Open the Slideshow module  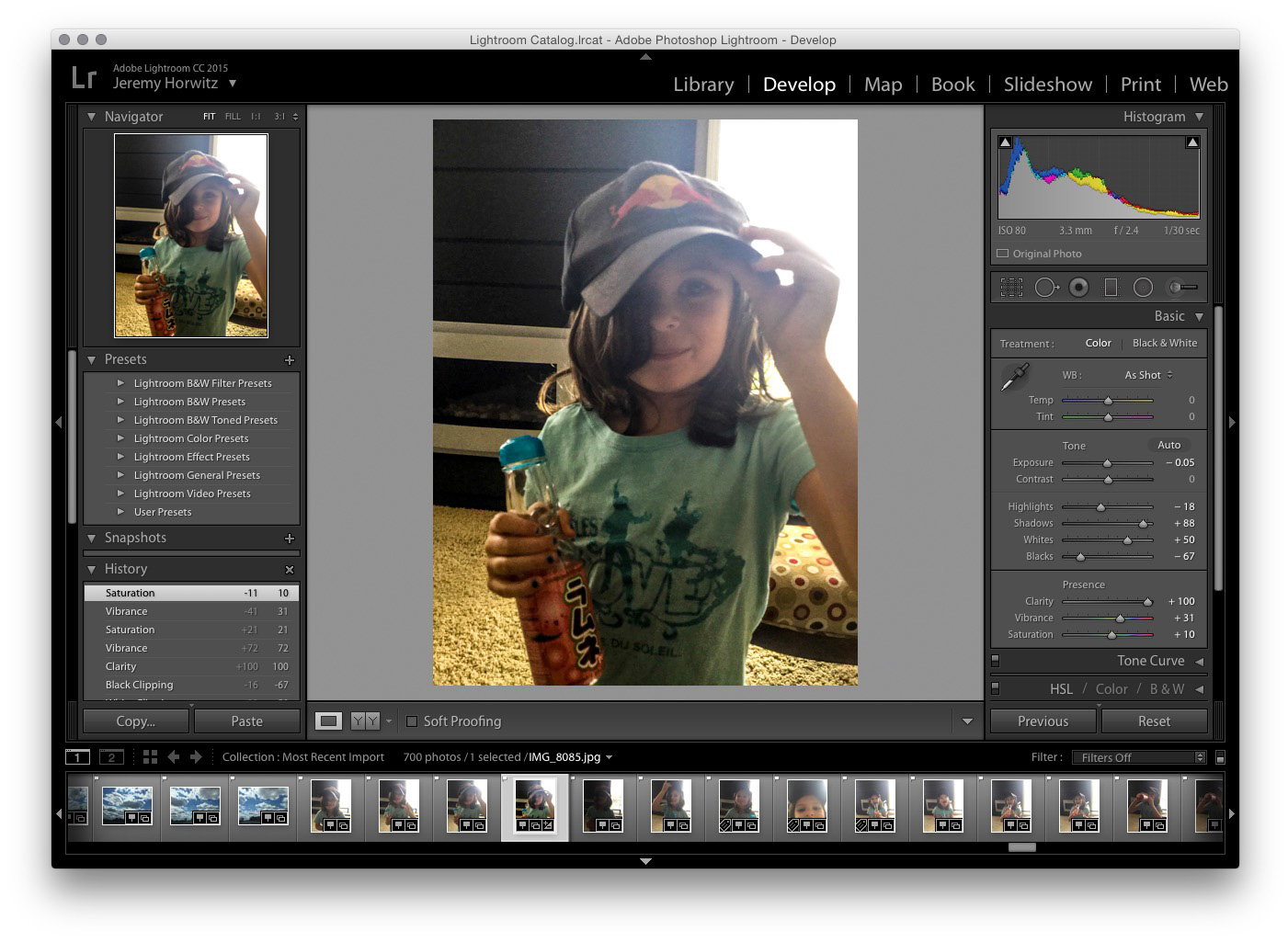pos(1047,84)
